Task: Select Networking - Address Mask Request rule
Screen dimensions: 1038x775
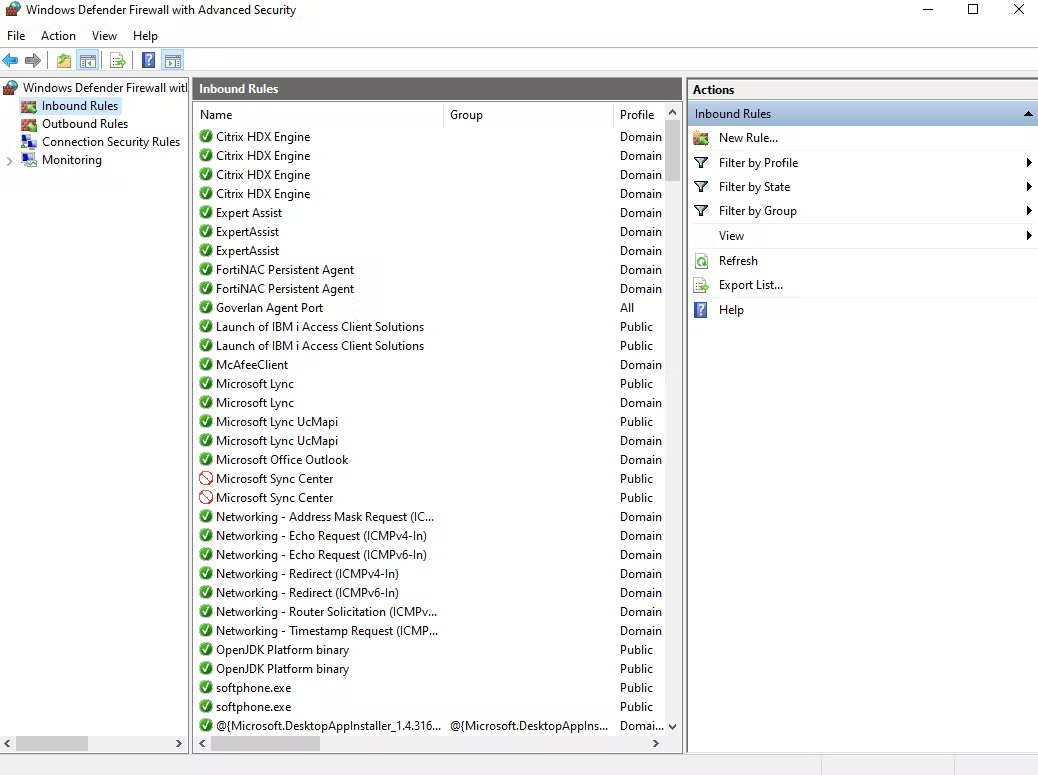Action: click(430, 516)
